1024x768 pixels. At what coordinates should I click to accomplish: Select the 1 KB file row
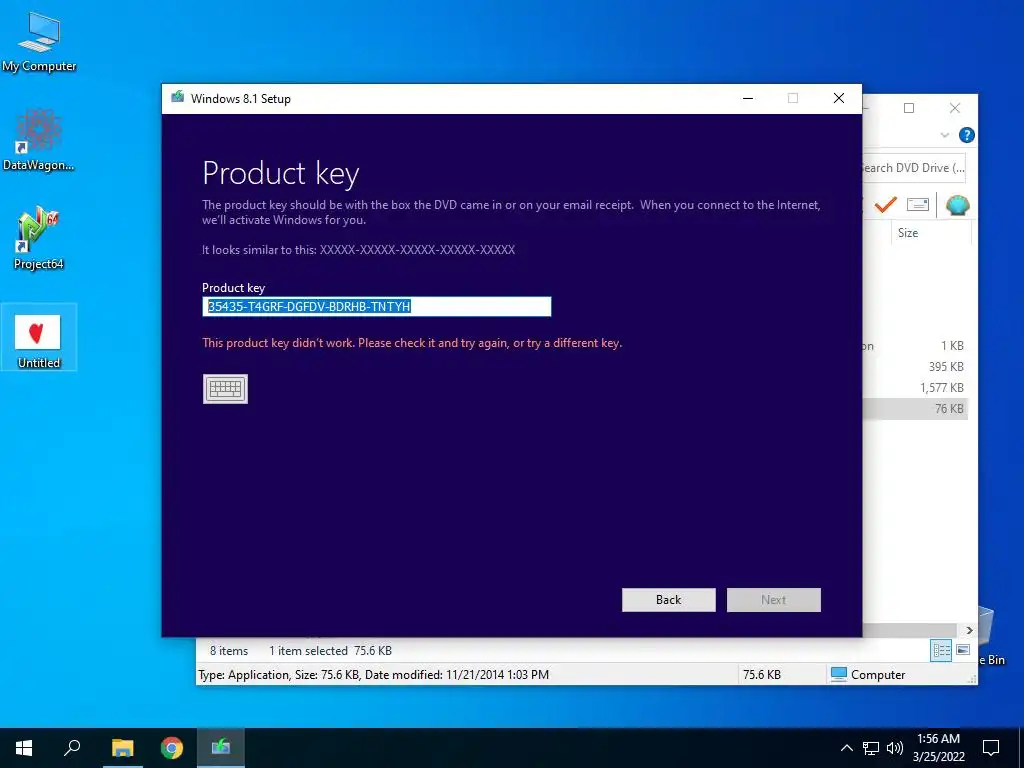[x=916, y=346]
